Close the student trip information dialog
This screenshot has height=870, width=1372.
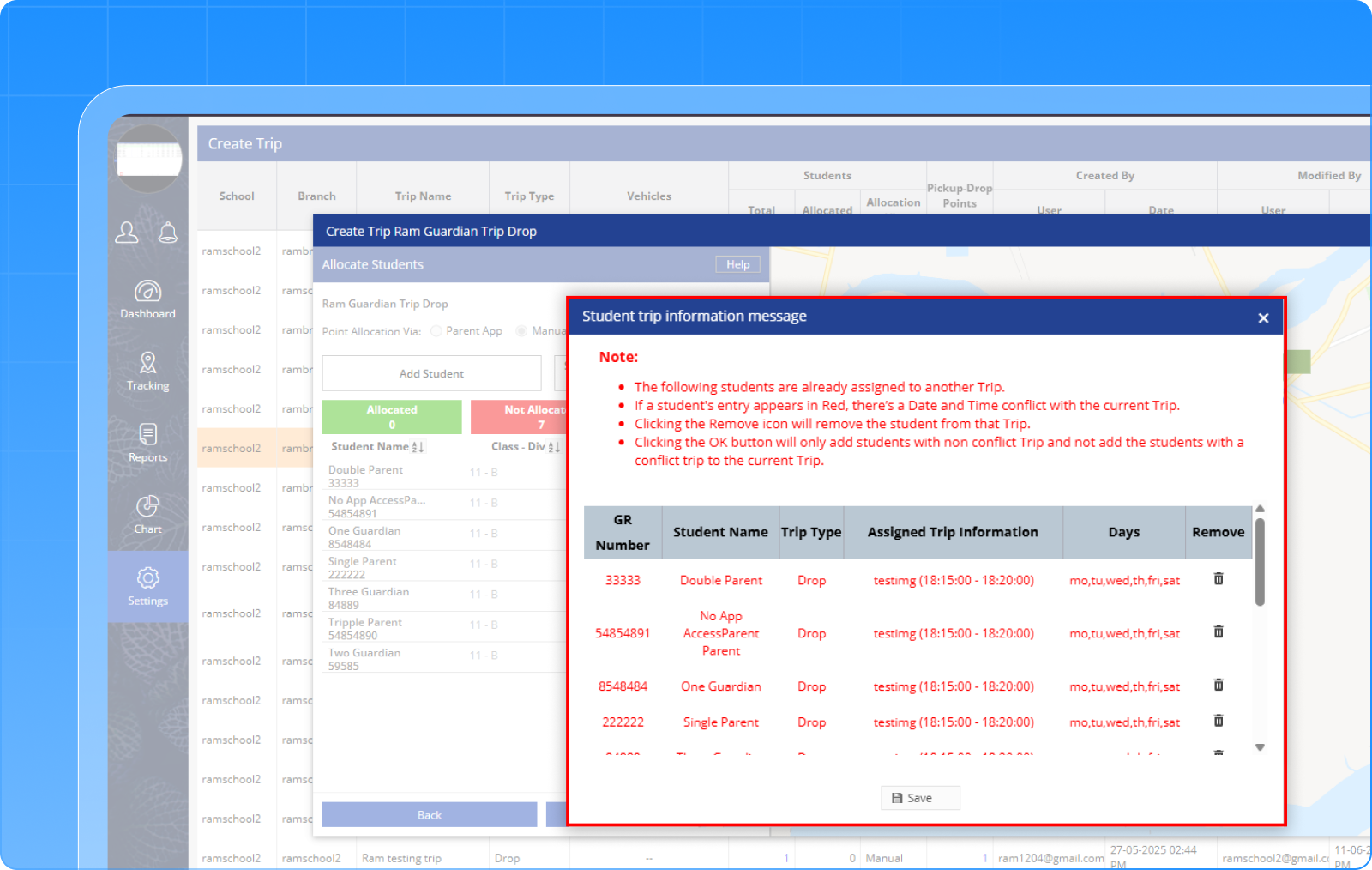pos(1263,318)
